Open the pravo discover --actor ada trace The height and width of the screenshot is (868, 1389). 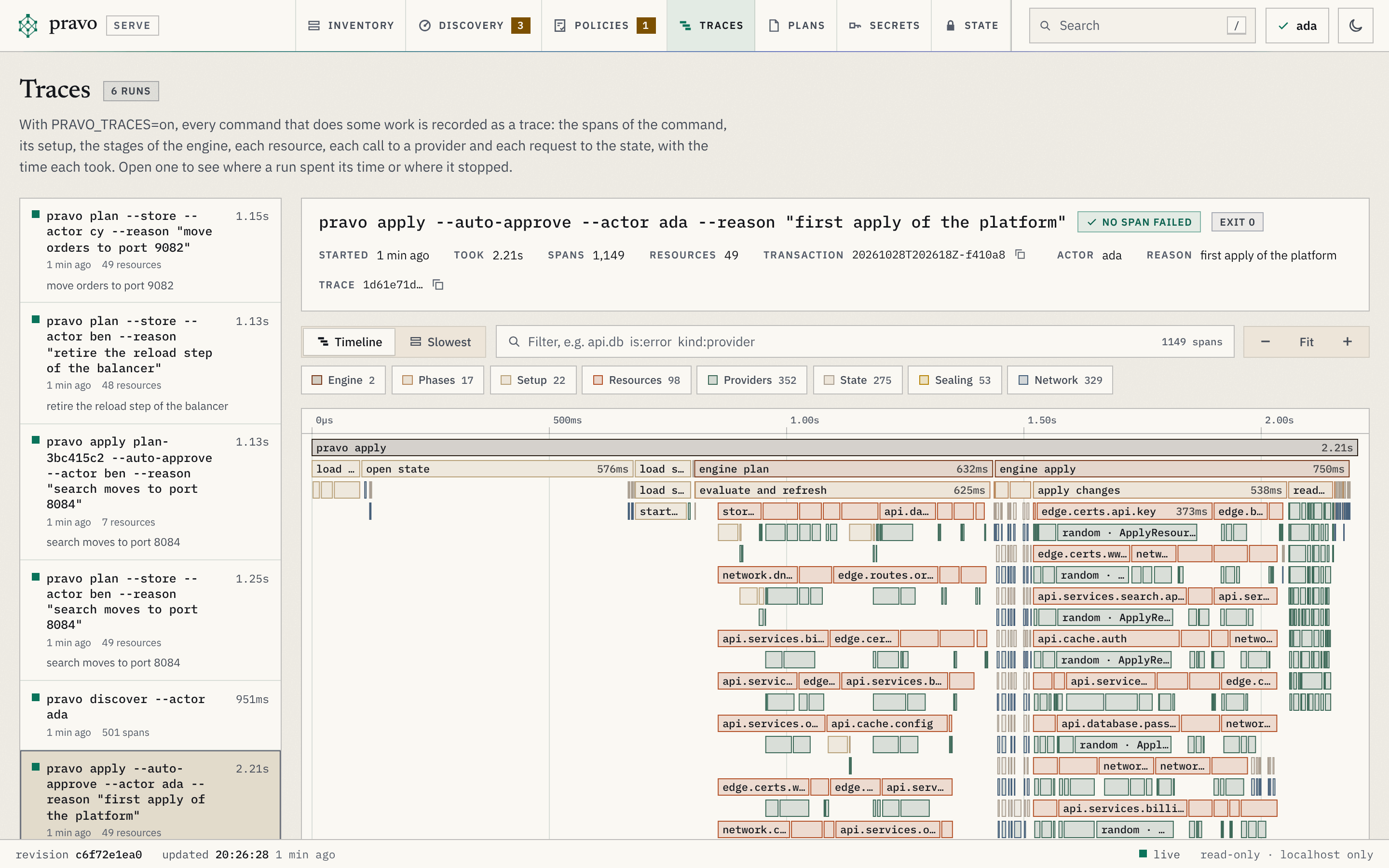click(150, 715)
